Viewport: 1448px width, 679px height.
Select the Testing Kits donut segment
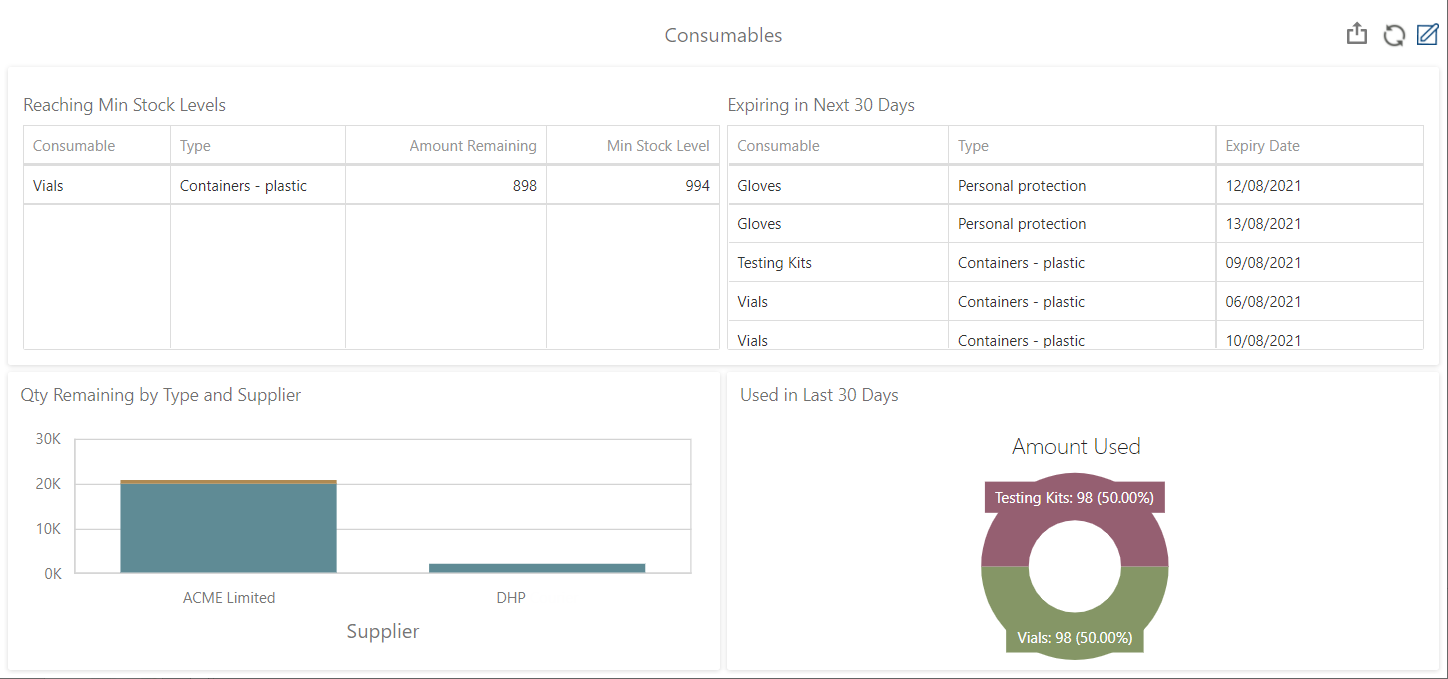click(x=1000, y=540)
